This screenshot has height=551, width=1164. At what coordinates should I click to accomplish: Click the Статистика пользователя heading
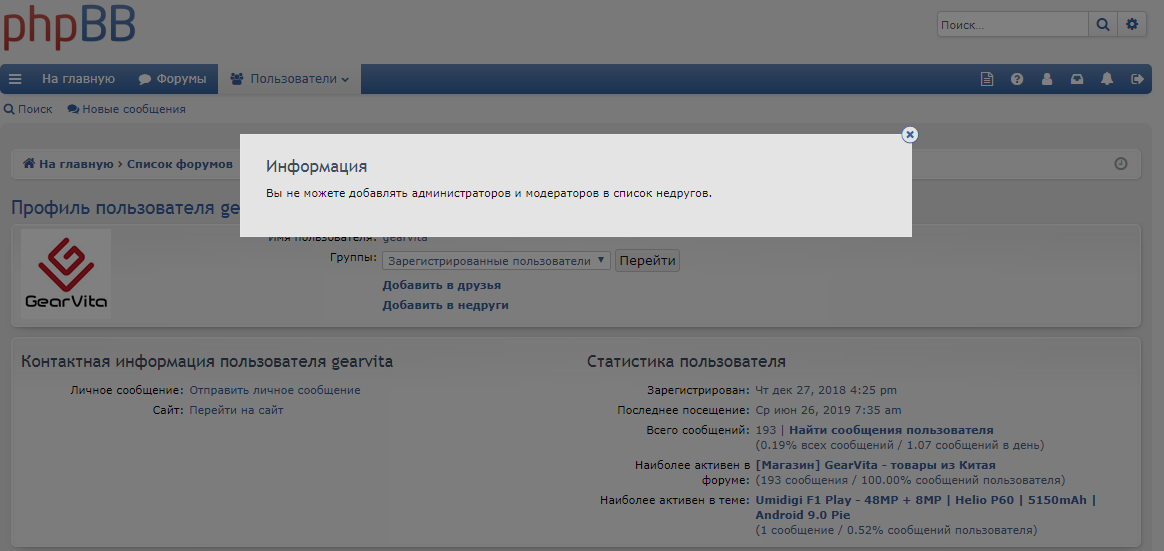(686, 362)
